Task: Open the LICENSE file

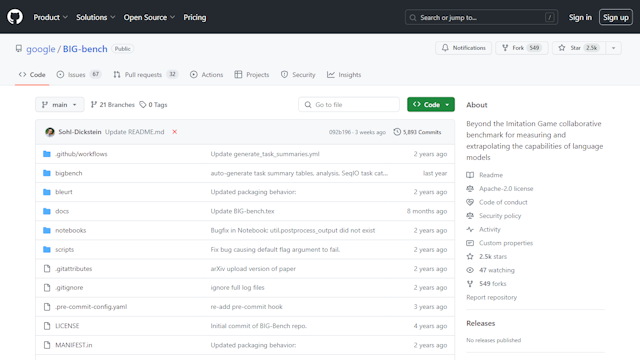Action: tap(67, 326)
